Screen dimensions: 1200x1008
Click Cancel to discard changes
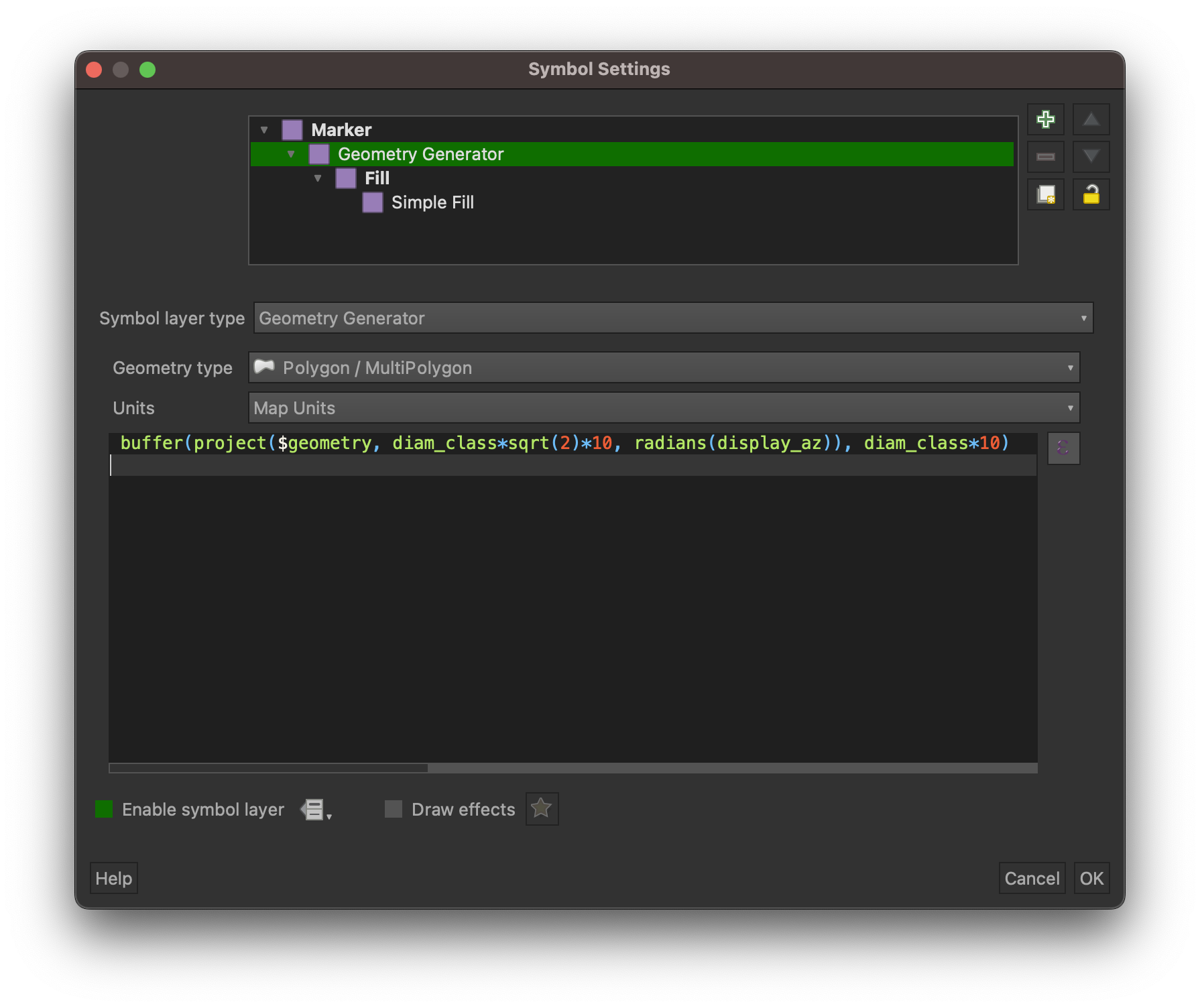tap(1032, 878)
